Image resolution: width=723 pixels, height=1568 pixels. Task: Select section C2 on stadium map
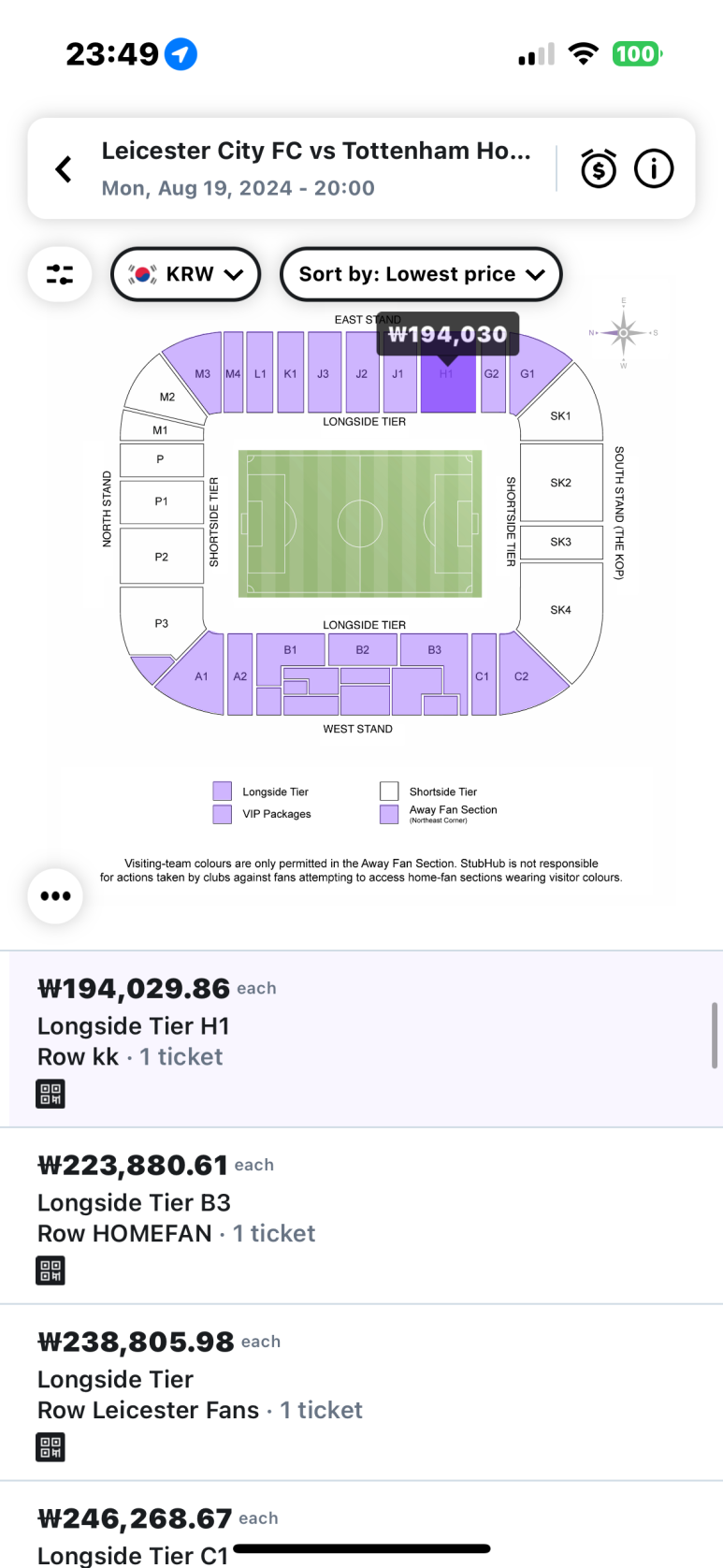(x=528, y=674)
